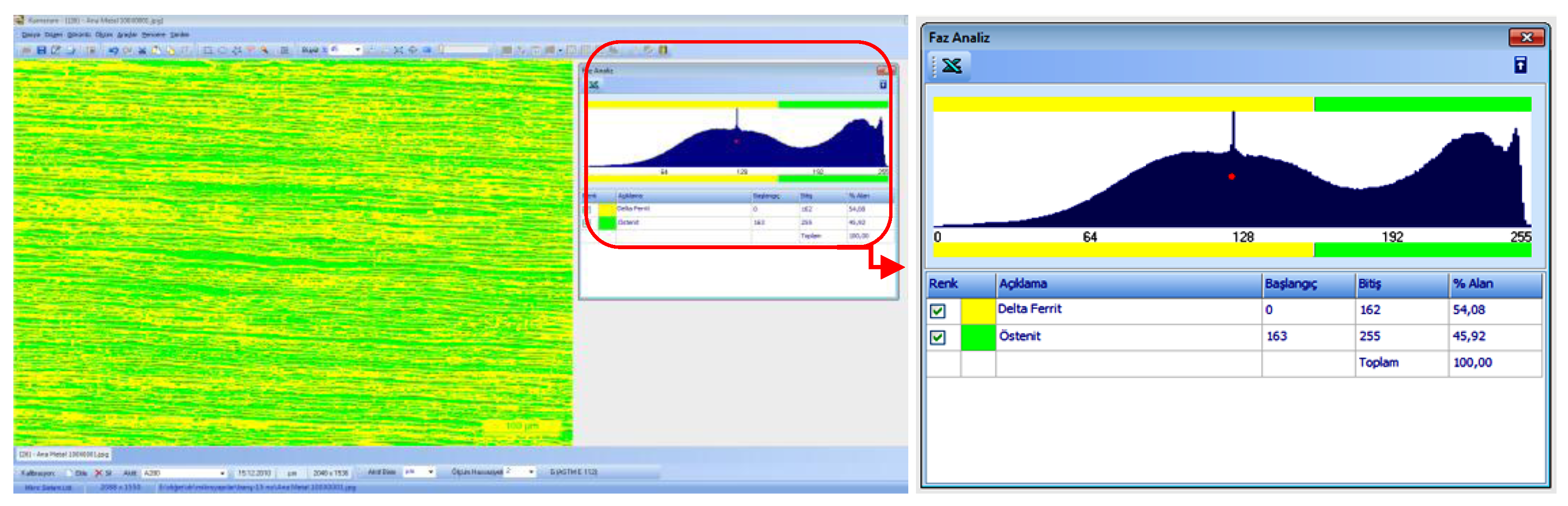Click the green Östenit color swatch

(978, 337)
